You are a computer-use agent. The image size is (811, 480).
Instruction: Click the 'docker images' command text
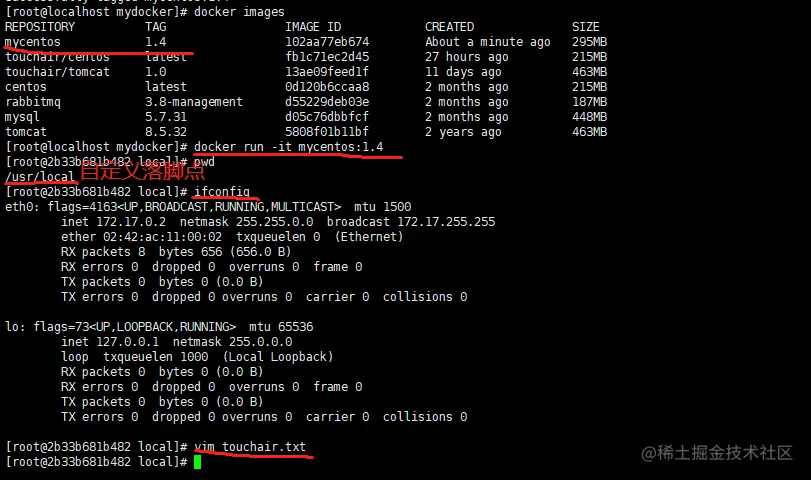click(239, 12)
